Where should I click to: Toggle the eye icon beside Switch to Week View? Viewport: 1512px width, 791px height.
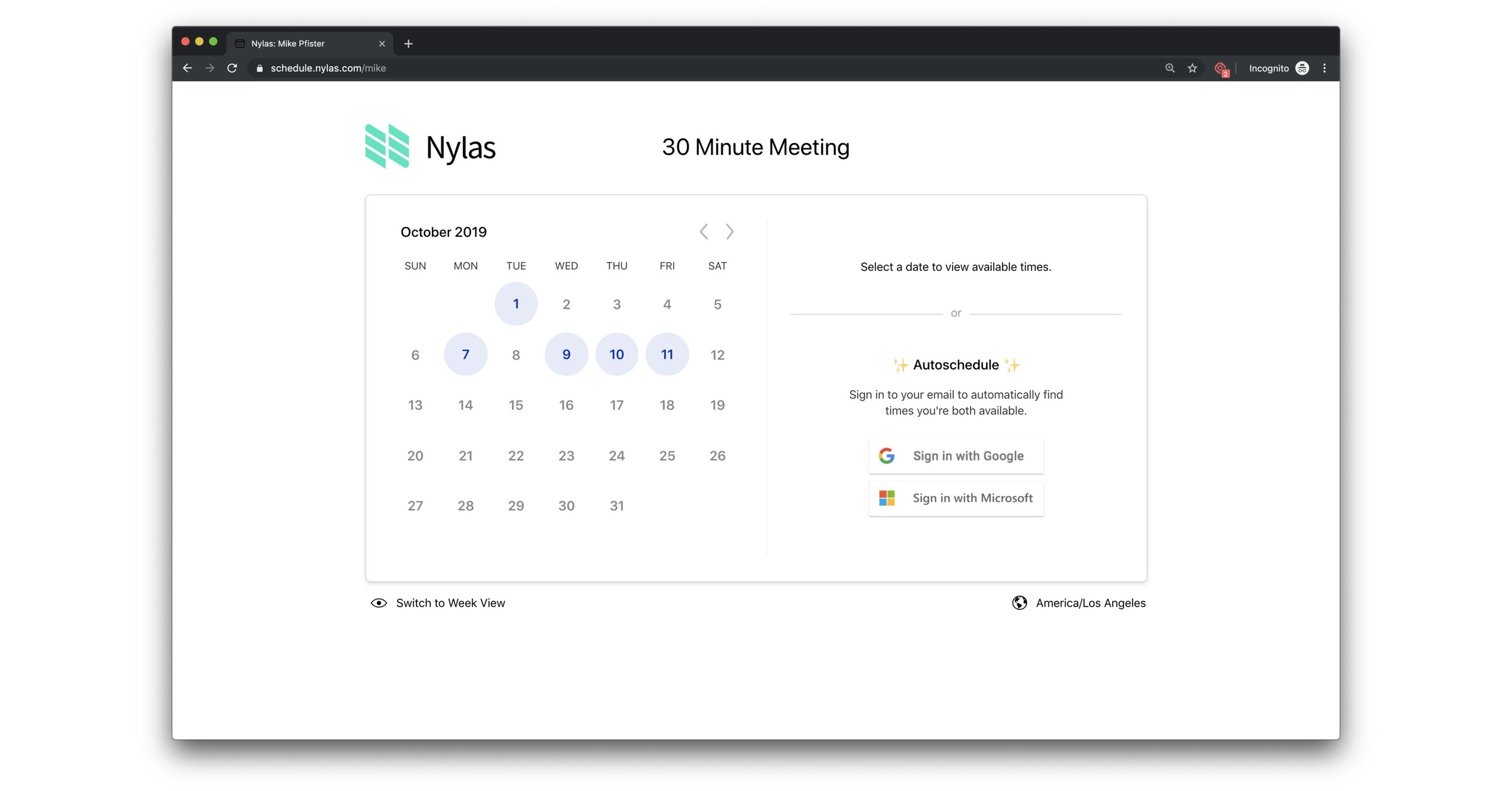tap(379, 603)
